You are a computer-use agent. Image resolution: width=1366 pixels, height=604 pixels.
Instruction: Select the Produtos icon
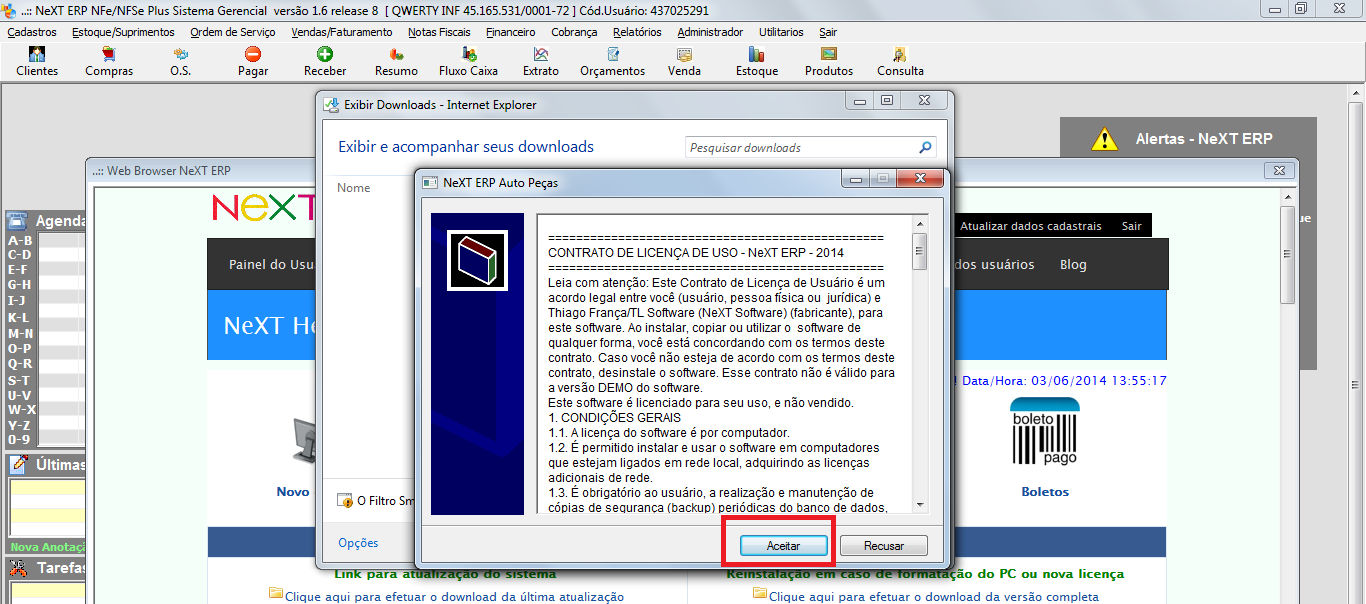(x=827, y=60)
